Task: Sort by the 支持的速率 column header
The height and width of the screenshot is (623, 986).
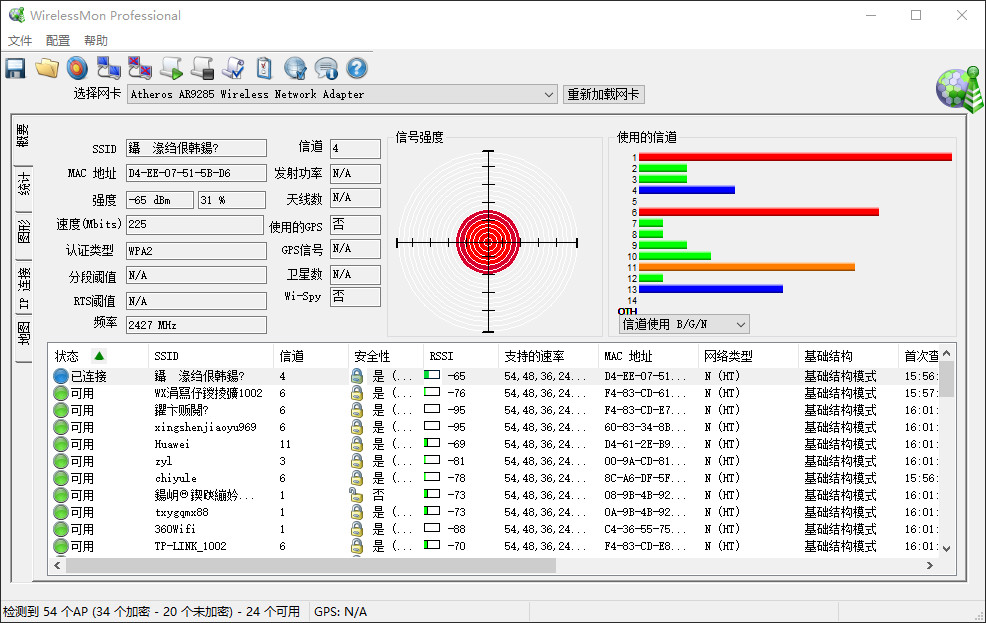Action: (x=548, y=356)
